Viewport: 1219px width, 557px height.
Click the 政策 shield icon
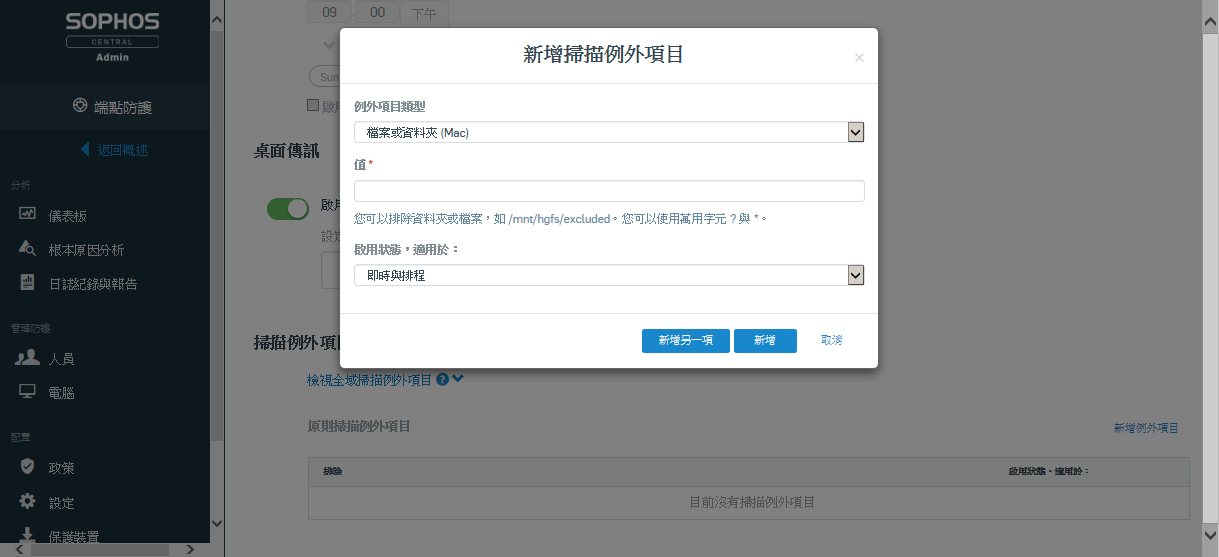27,467
